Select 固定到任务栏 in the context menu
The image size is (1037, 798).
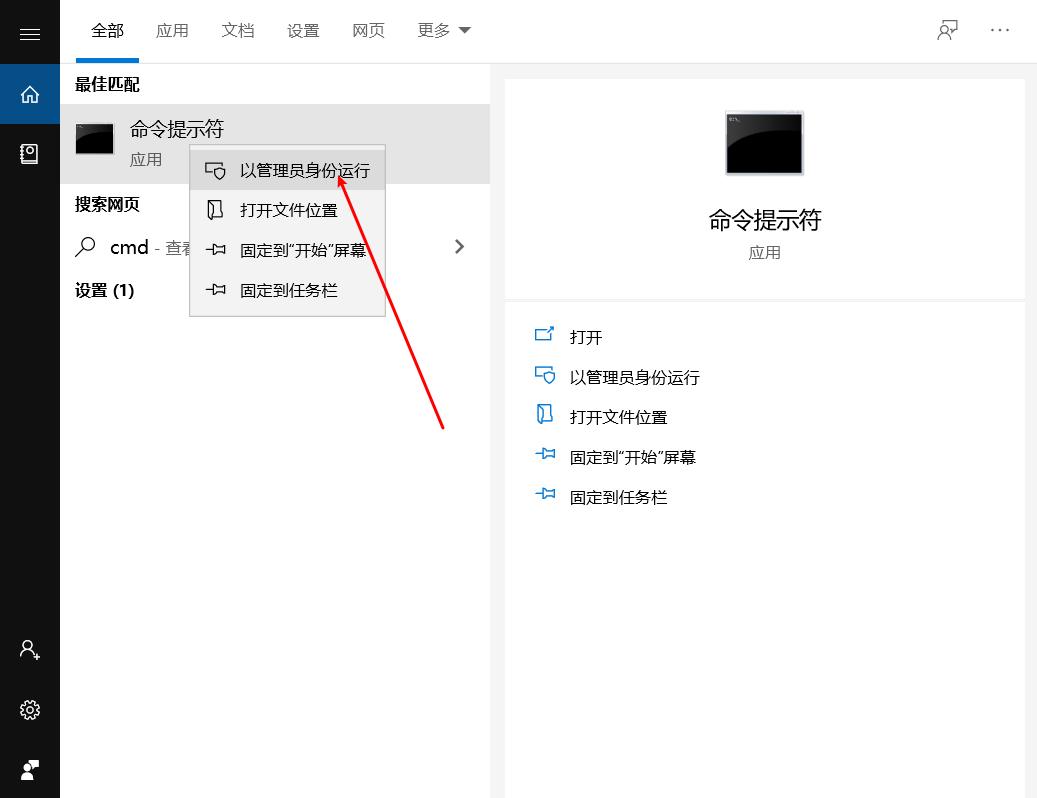click(287, 290)
